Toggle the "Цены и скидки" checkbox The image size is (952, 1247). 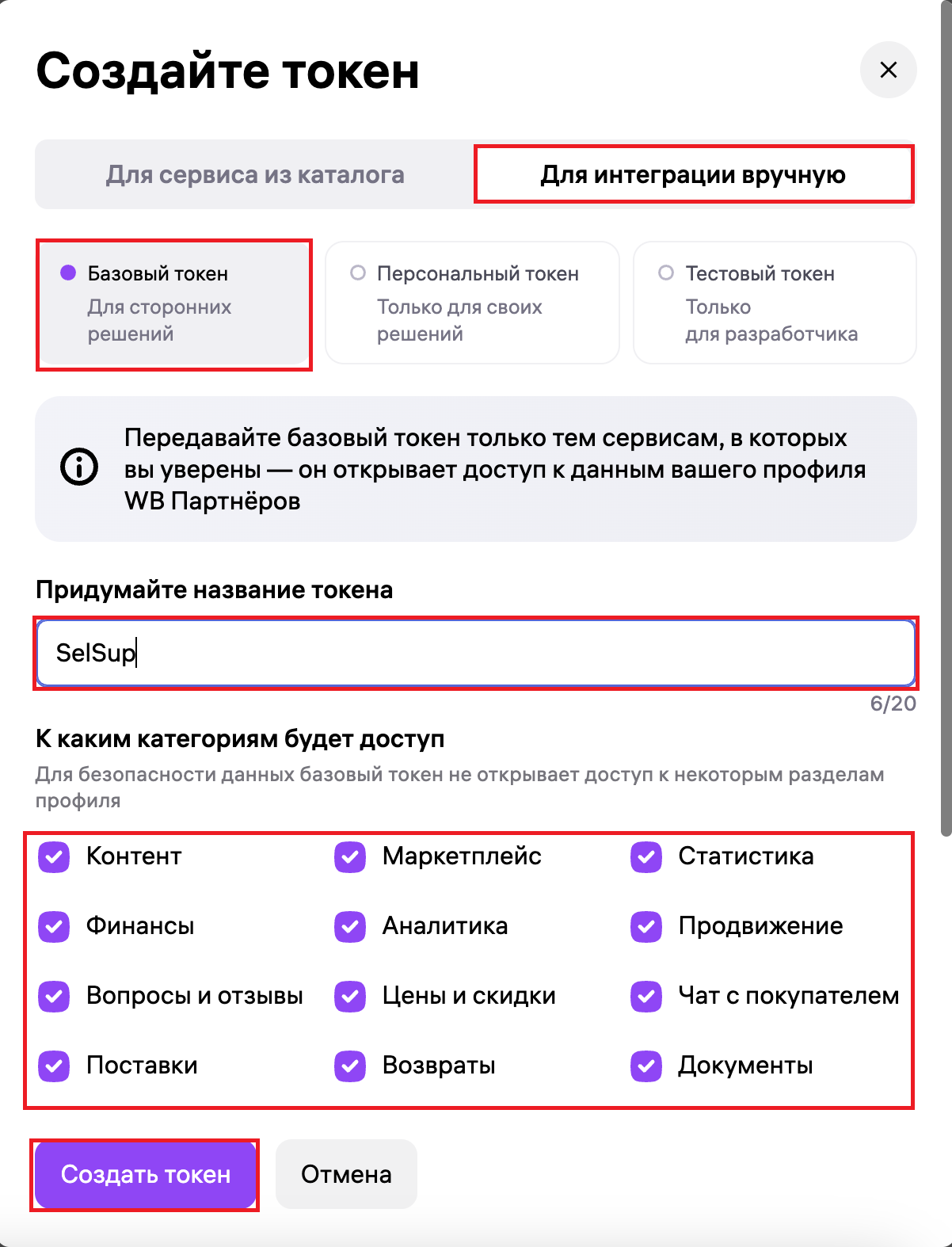pos(350,996)
